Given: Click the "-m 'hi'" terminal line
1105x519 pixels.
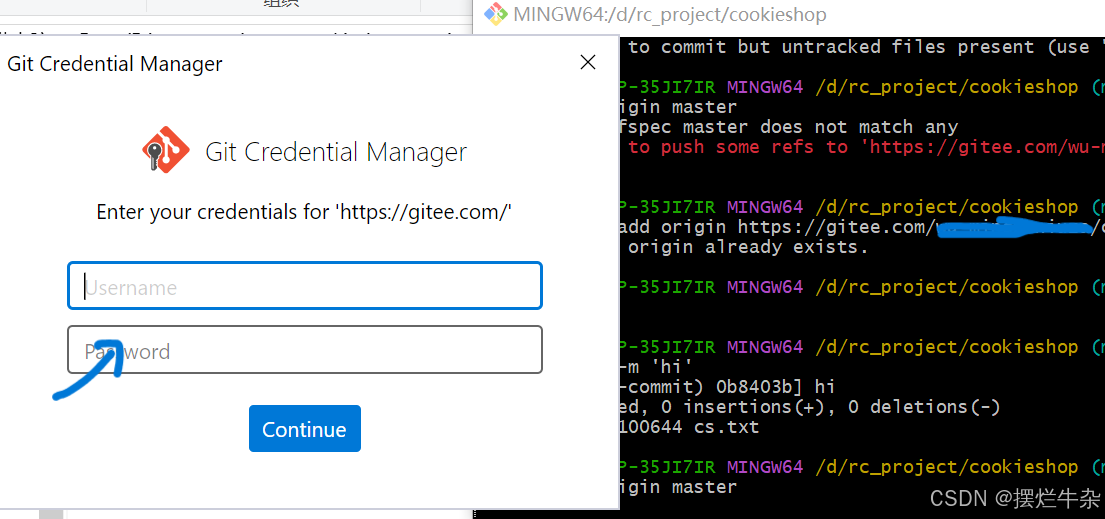Looking at the screenshot, I should (657, 367).
